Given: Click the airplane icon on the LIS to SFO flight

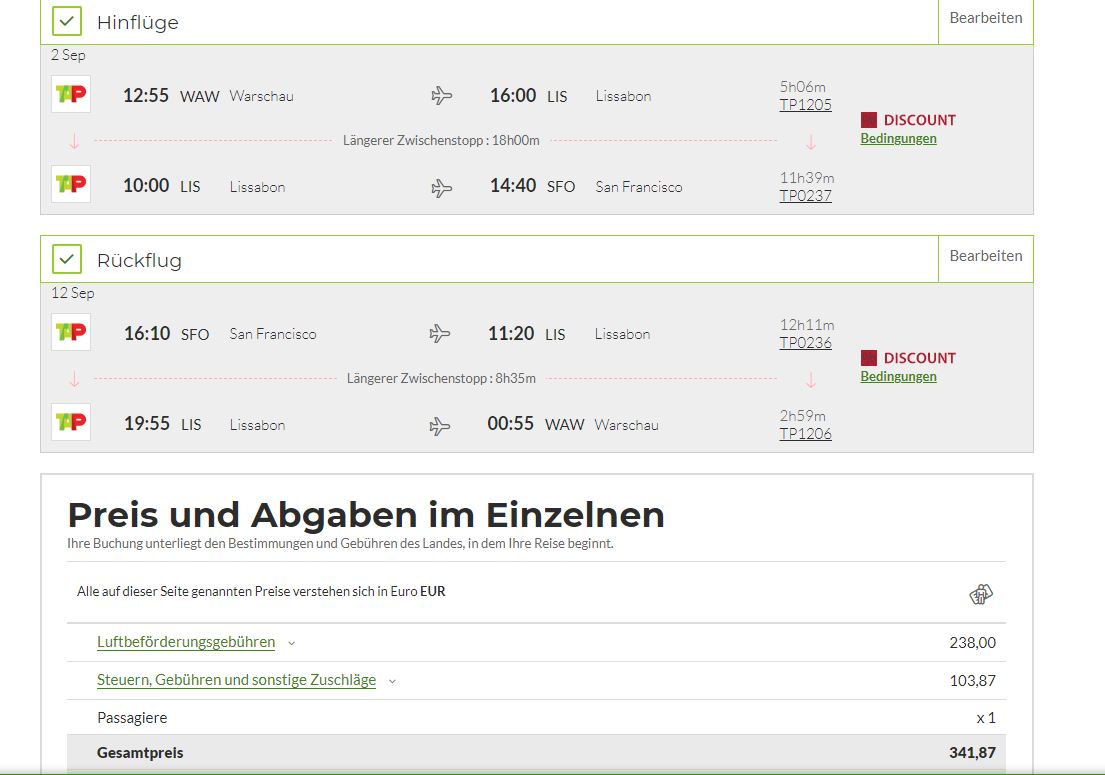Looking at the screenshot, I should point(441,188).
